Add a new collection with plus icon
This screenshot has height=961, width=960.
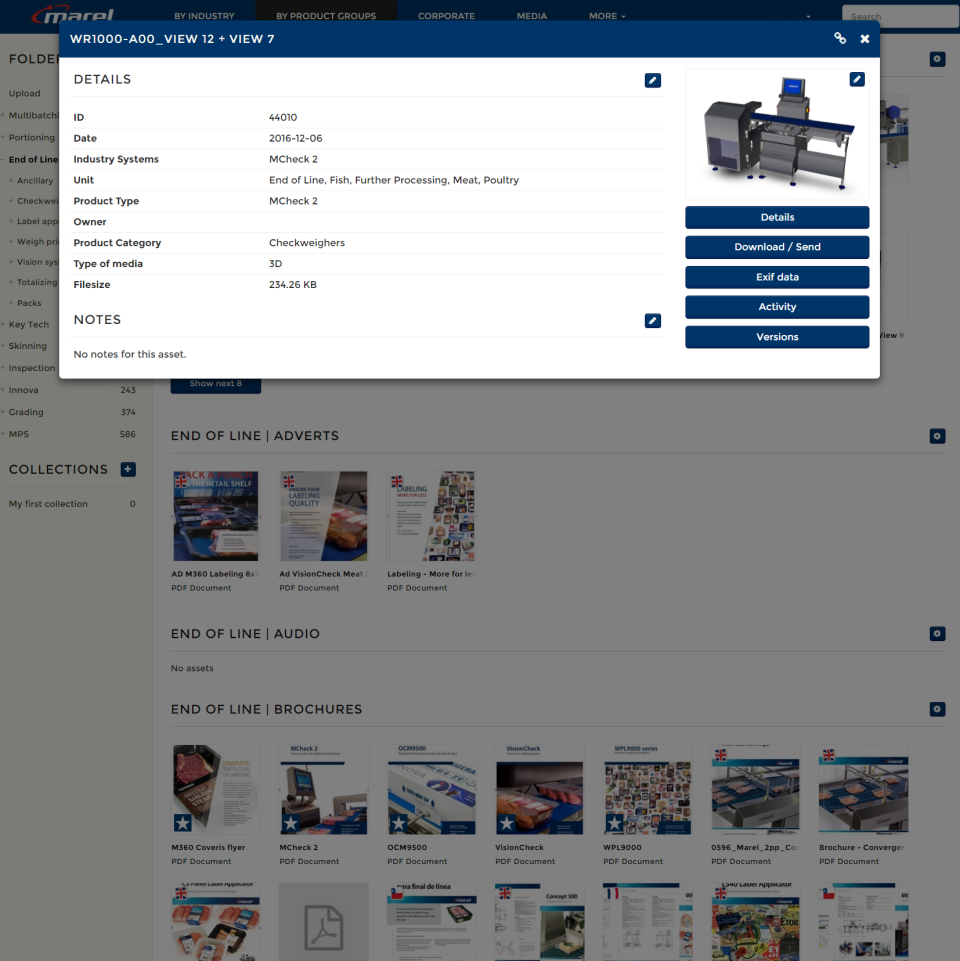point(128,469)
